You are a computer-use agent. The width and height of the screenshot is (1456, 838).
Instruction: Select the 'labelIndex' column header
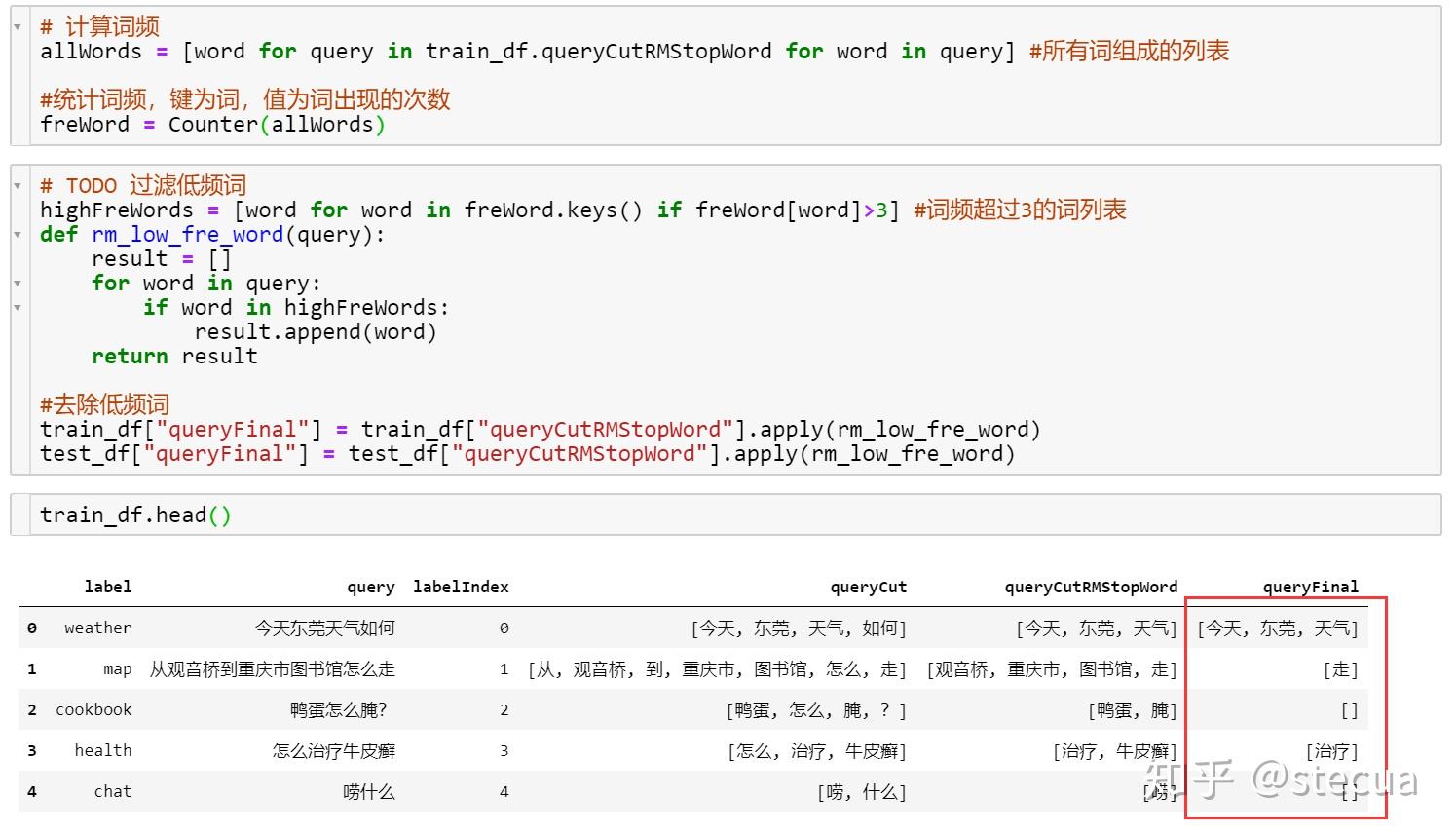click(x=461, y=587)
